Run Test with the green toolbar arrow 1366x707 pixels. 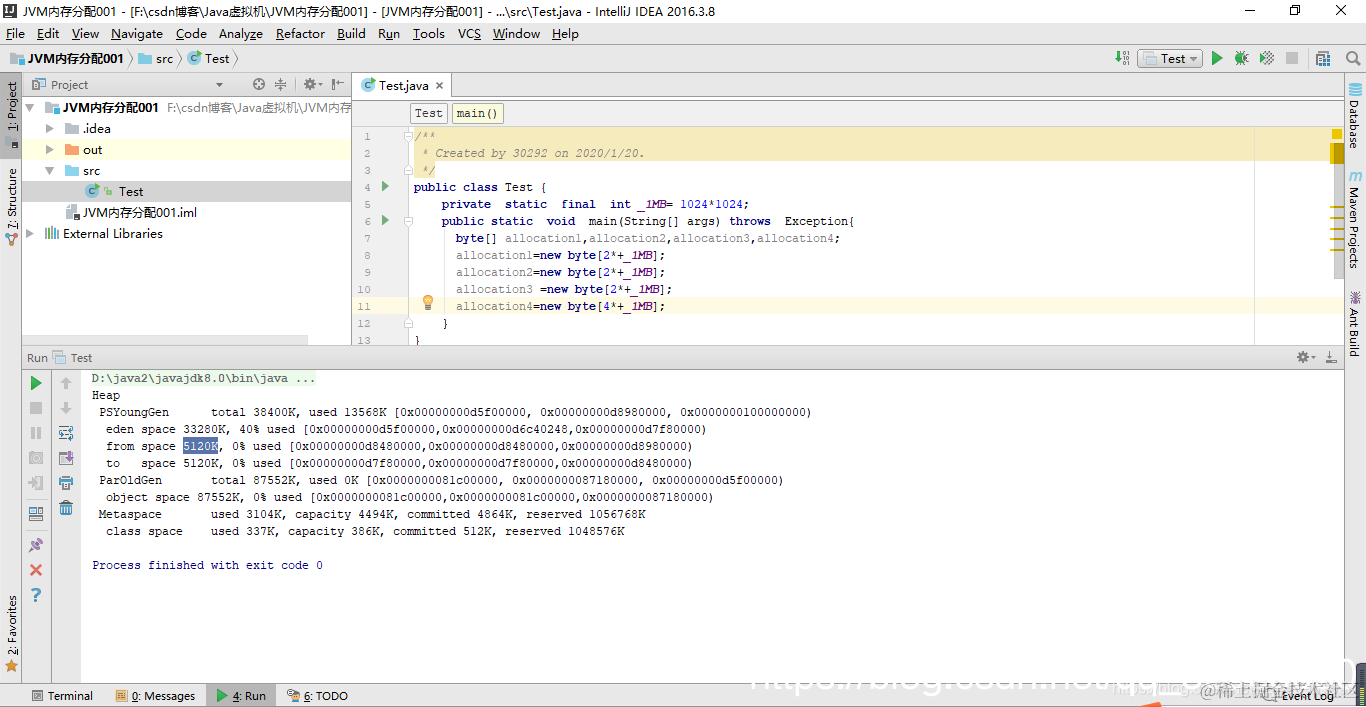tap(1217, 58)
